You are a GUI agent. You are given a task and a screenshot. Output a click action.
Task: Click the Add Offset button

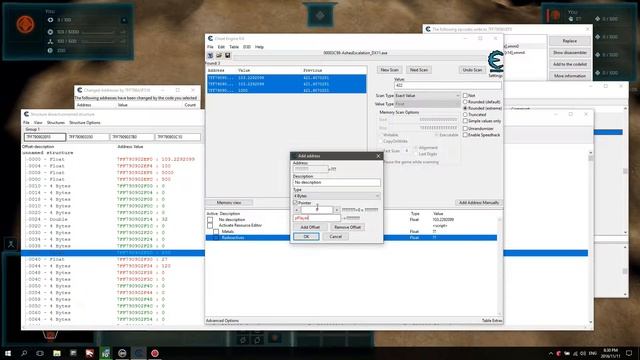point(310,227)
